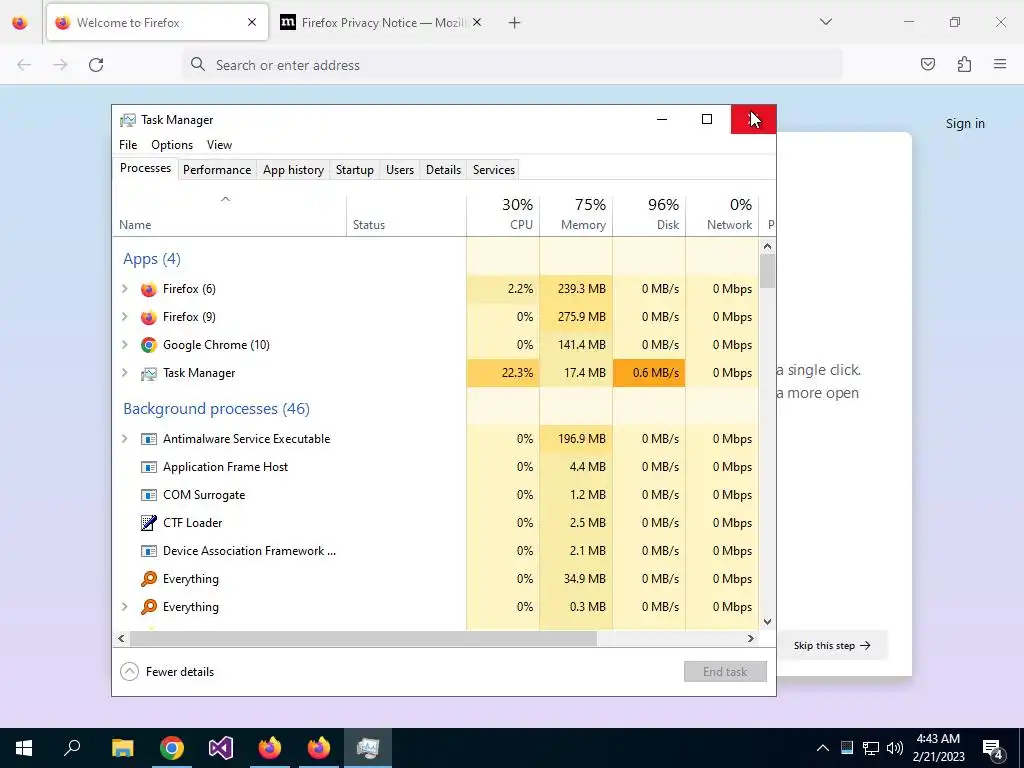The height and width of the screenshot is (768, 1024).
Task: Click the vertical scrollbar thumb in process list
Action: point(767,271)
